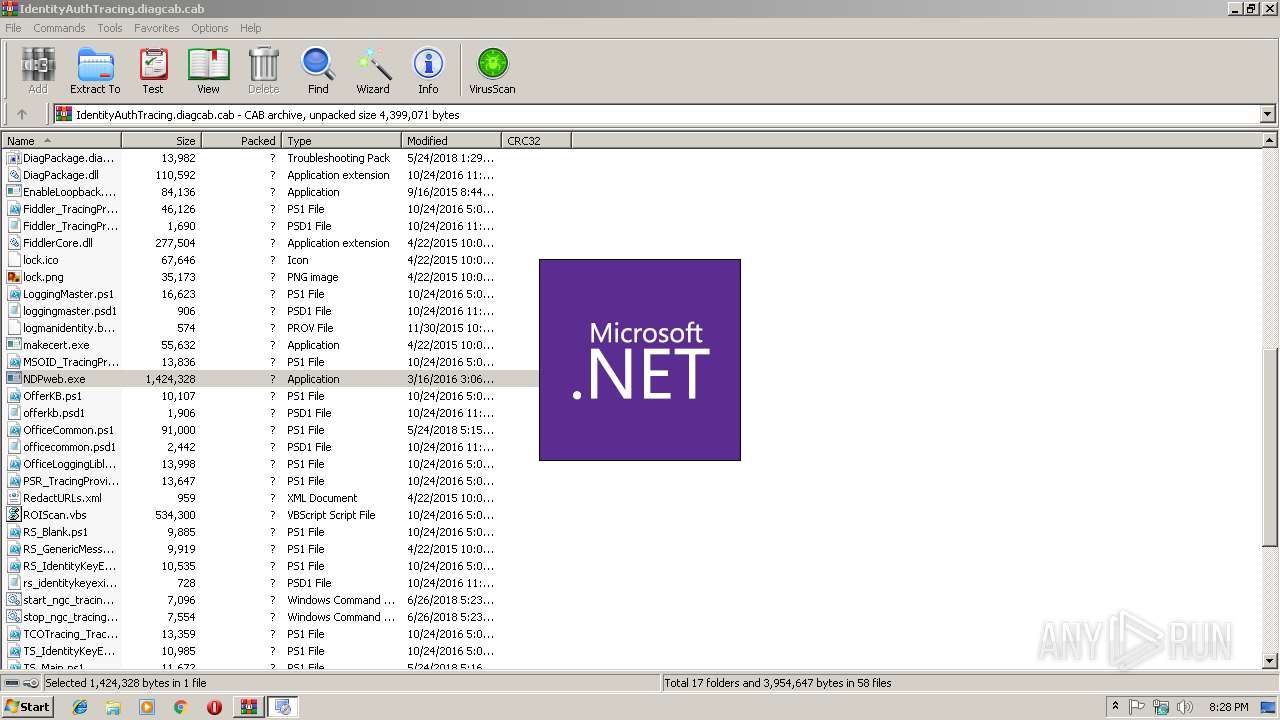The height and width of the screenshot is (720, 1280).
Task: Sort files by Packed column
Action: pyautogui.click(x=241, y=141)
